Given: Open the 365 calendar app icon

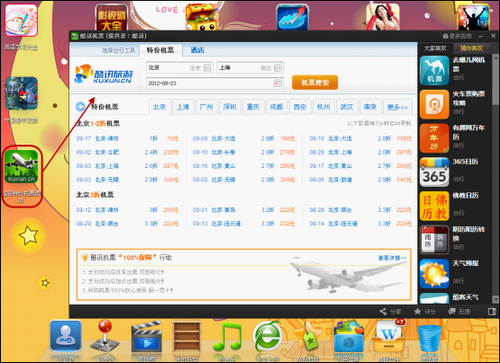Looking at the screenshot, I should (x=434, y=172).
